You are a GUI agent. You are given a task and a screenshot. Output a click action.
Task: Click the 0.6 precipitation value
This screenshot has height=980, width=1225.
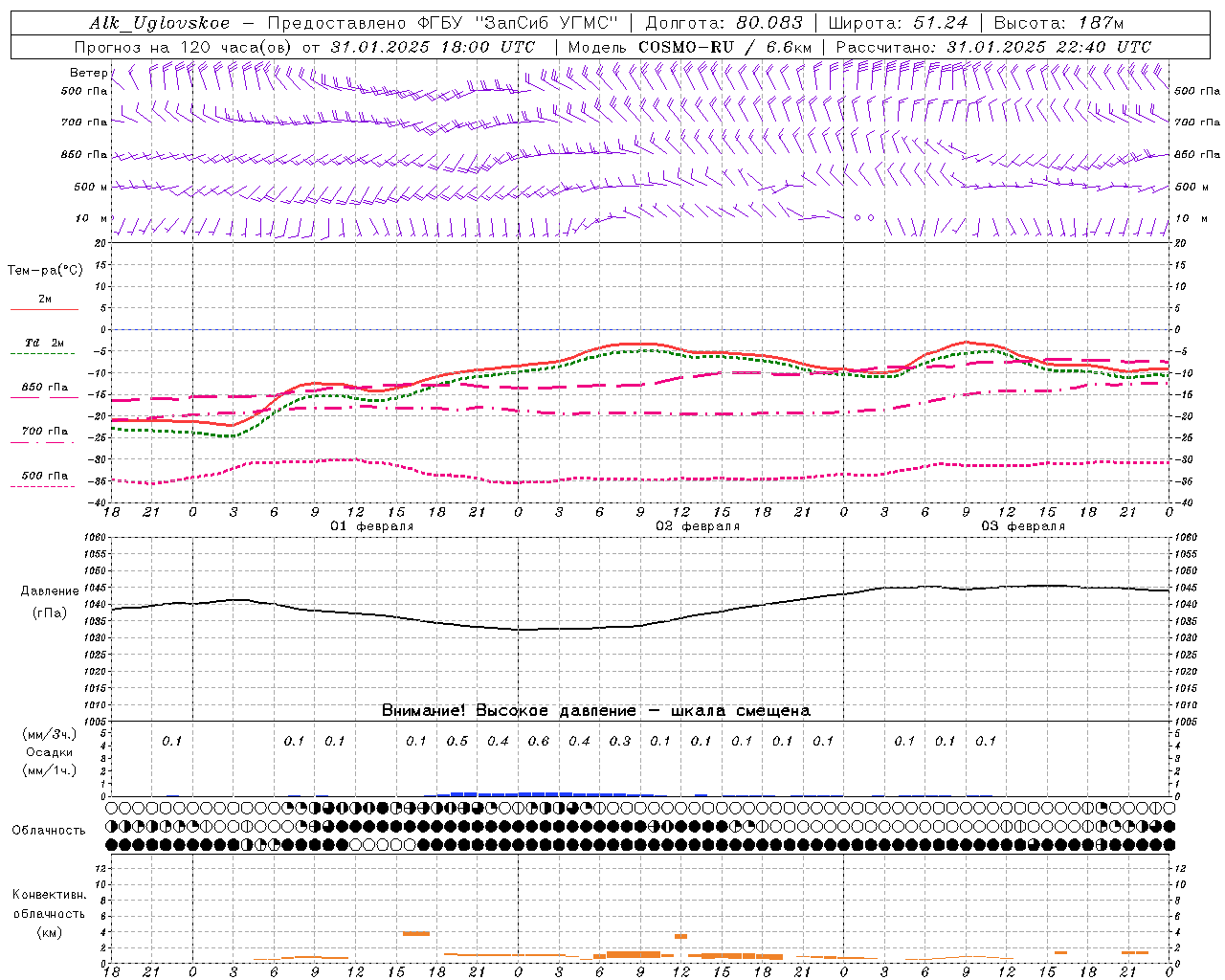(x=539, y=741)
